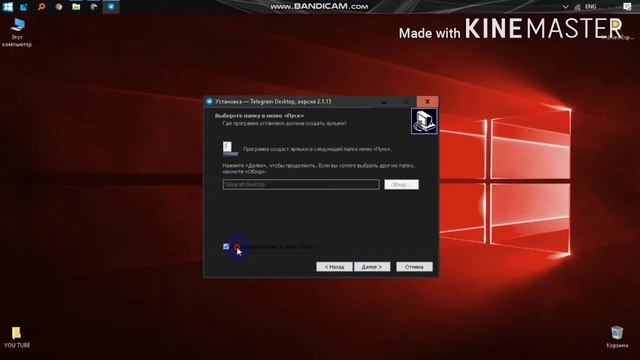Screen dimensions: 640x360
Task: Select the YOU TUBE desktop folder
Action: [17, 337]
